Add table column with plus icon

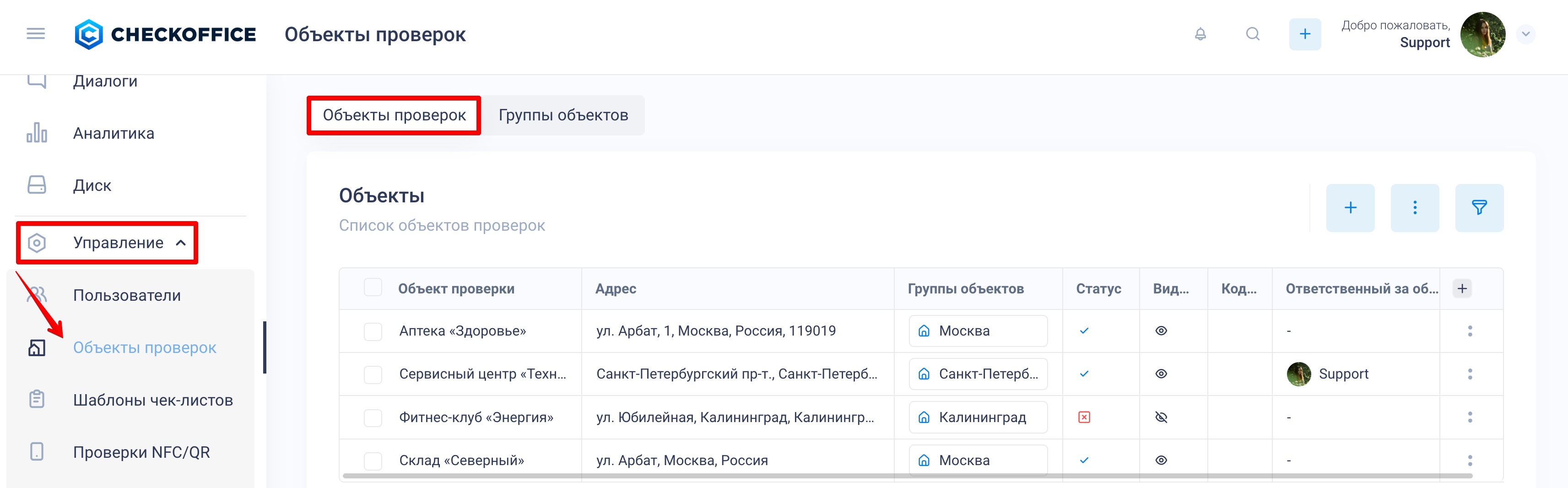coord(1461,288)
